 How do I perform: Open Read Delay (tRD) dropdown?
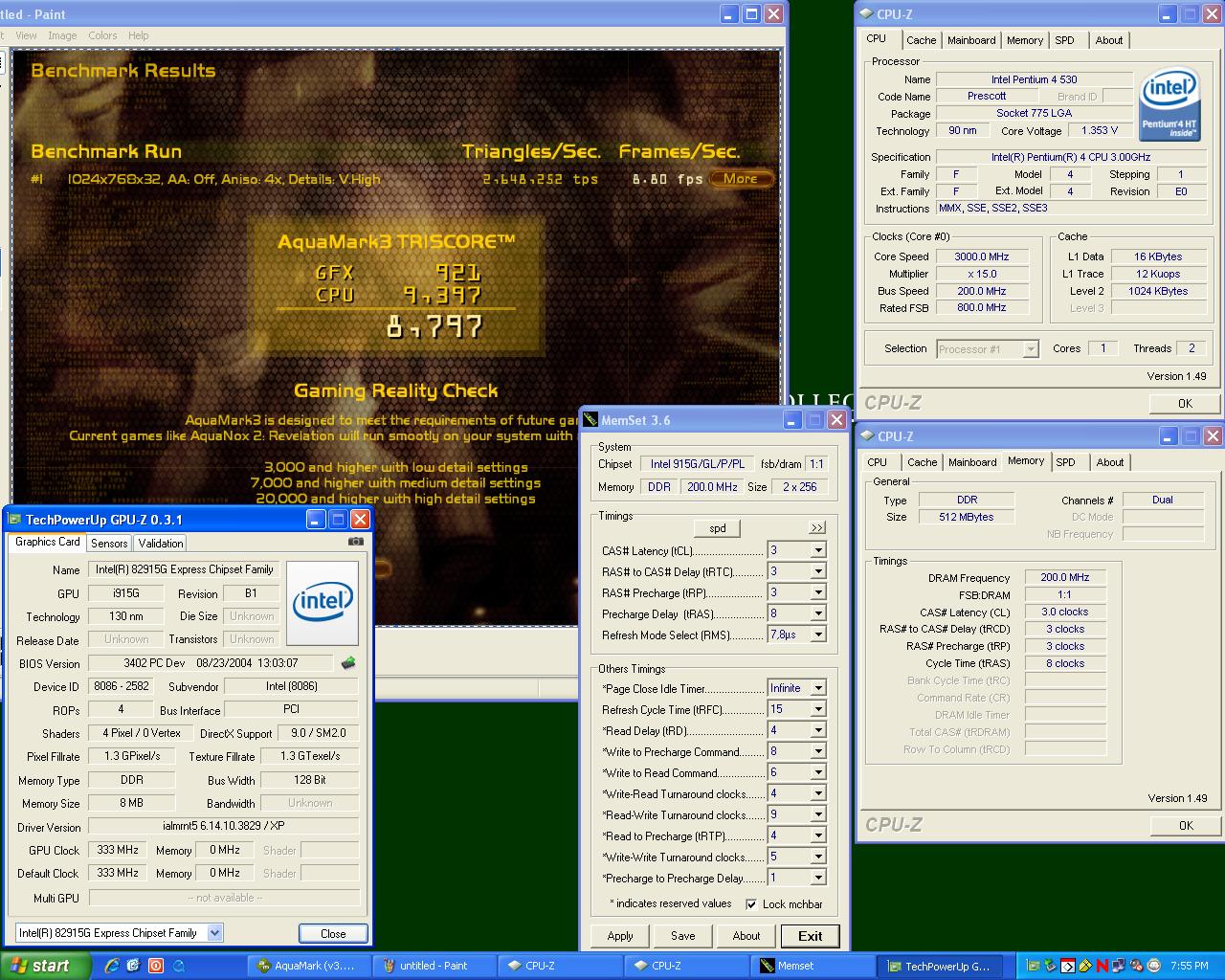[818, 730]
